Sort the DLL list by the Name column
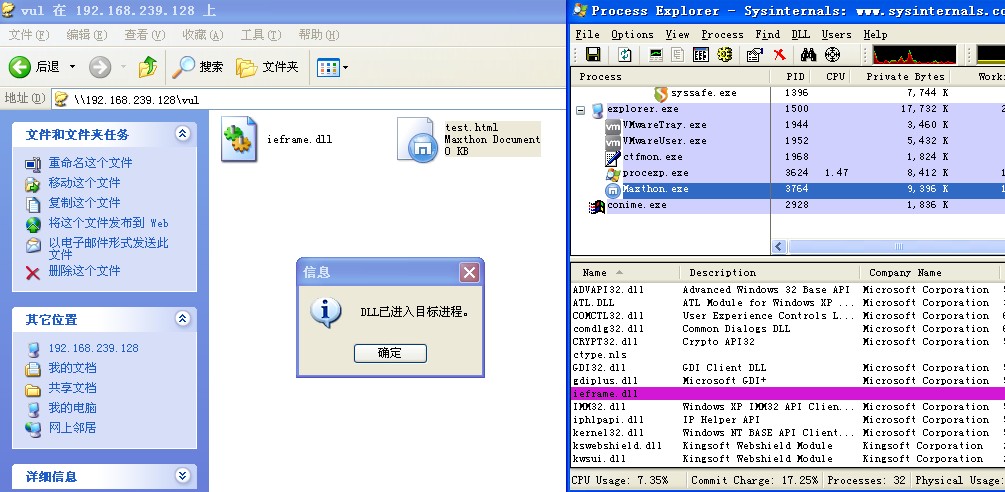Image resolution: width=1005 pixels, height=492 pixels. click(624, 273)
